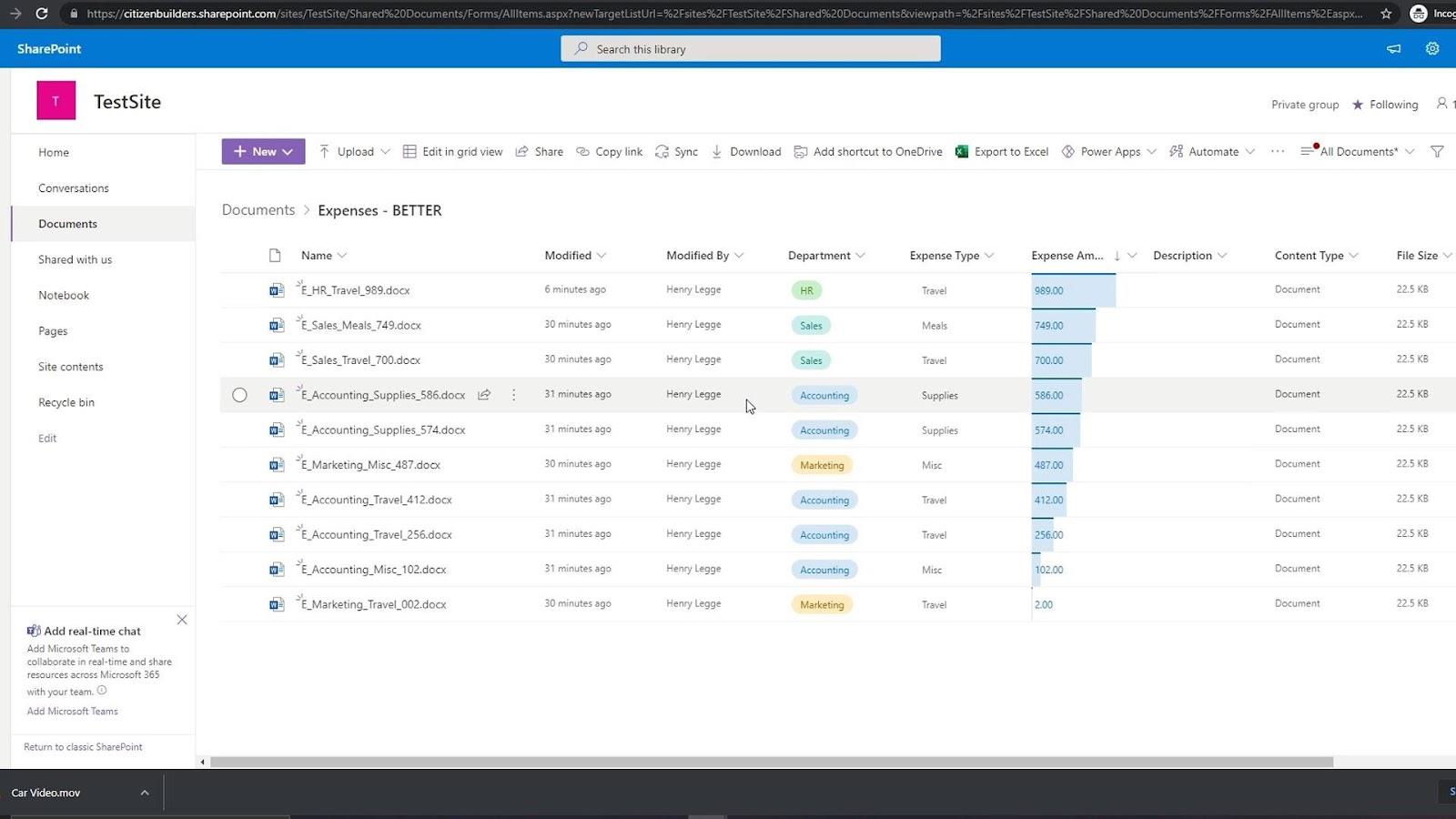Open the Content Type column header menu
Screen dimensions: 1456x819
(x=1317, y=256)
